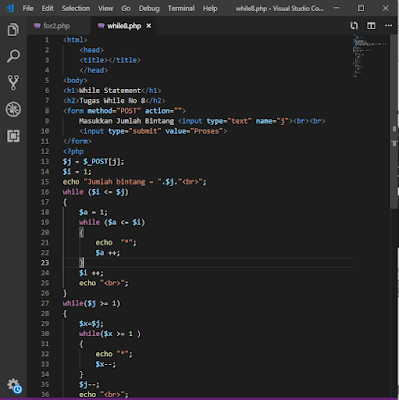Open the Debug view in activity bar

click(13, 109)
